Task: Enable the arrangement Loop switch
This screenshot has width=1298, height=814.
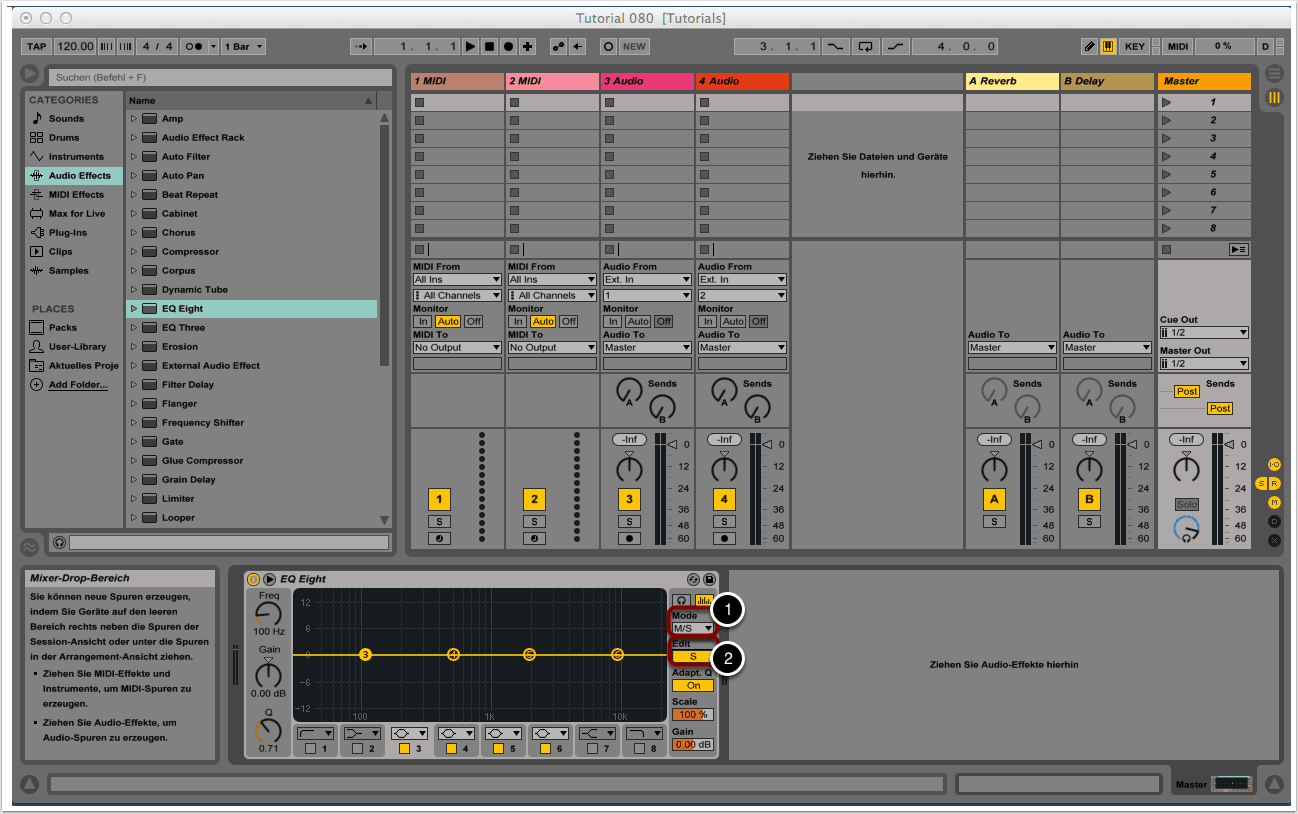Action: [866, 46]
